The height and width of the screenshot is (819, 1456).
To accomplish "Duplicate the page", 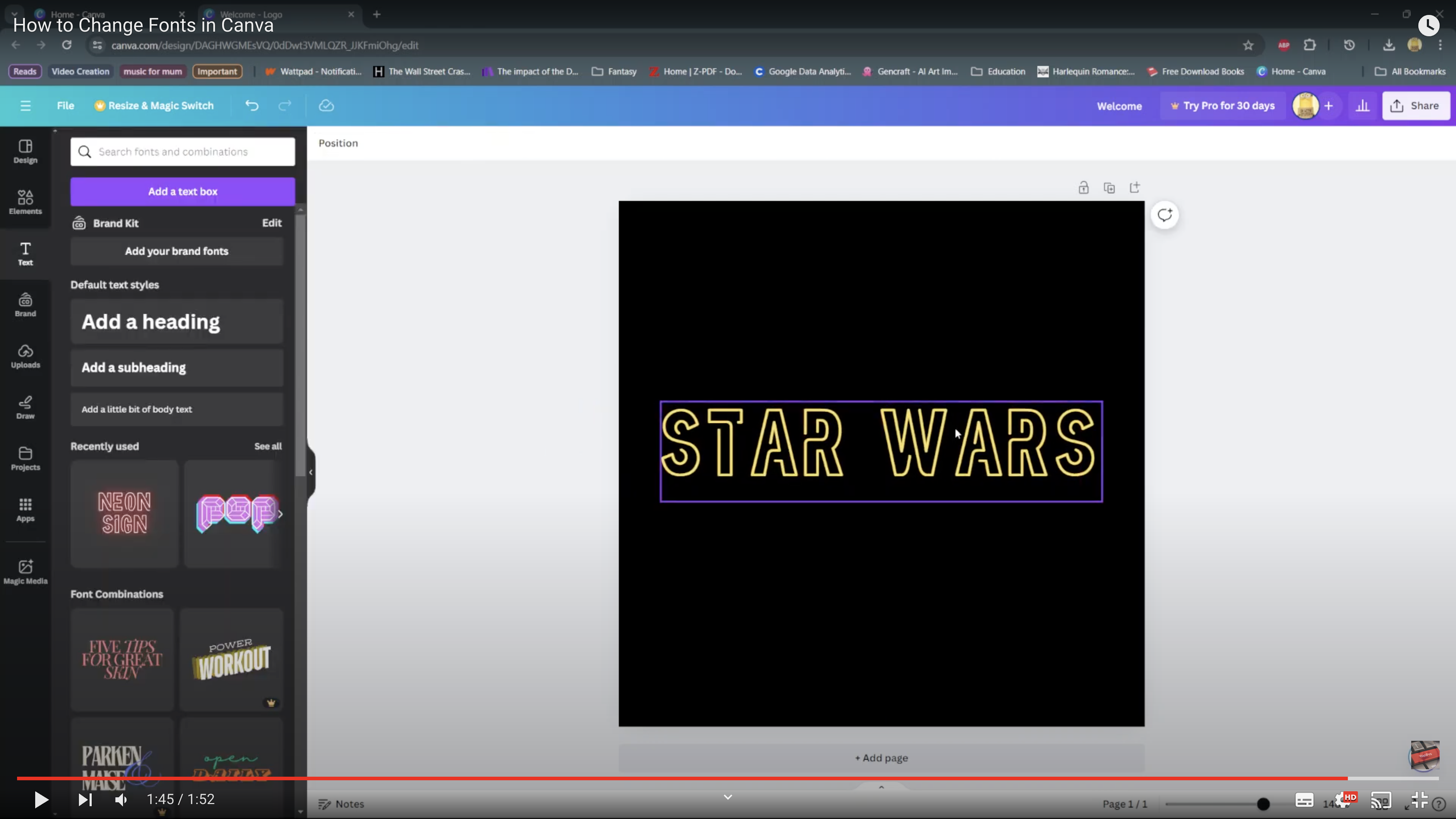I will click(1109, 188).
